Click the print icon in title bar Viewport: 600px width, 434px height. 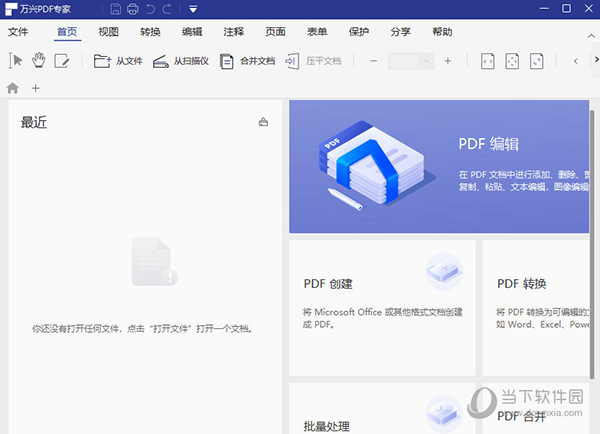pyautogui.click(x=133, y=9)
